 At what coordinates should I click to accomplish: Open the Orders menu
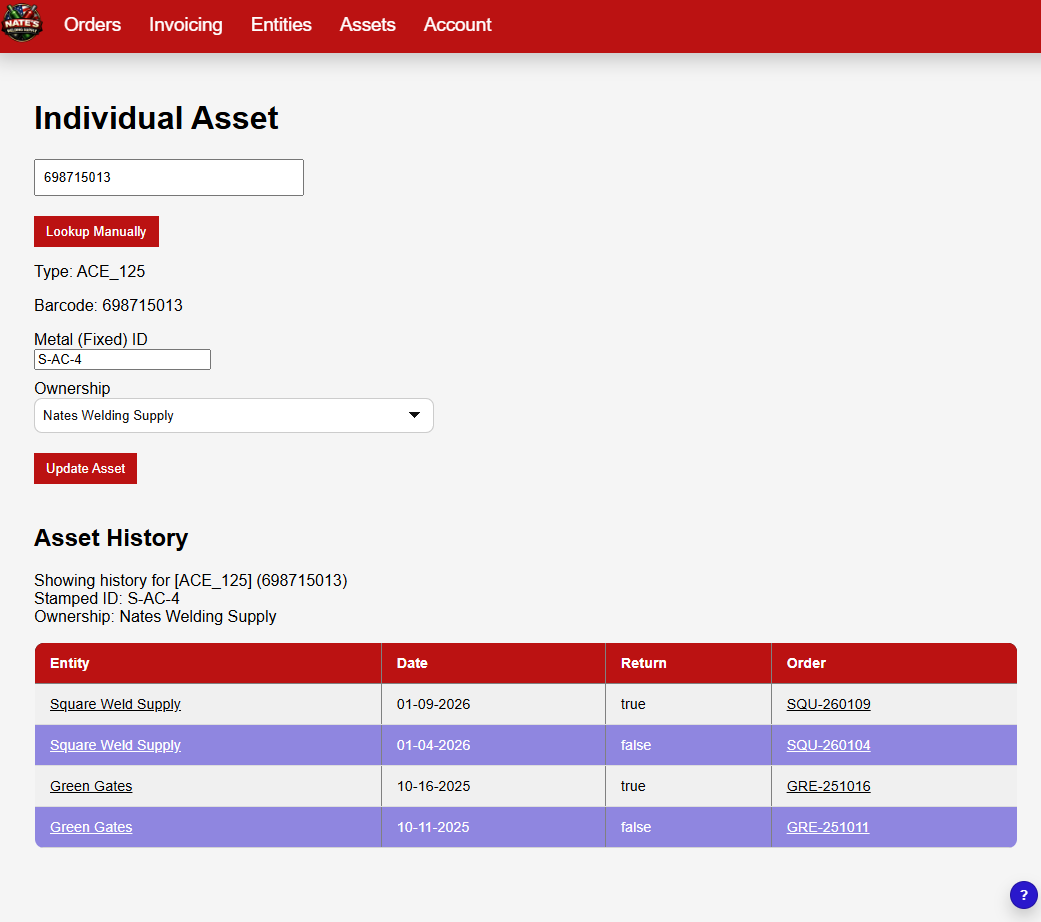pos(92,25)
